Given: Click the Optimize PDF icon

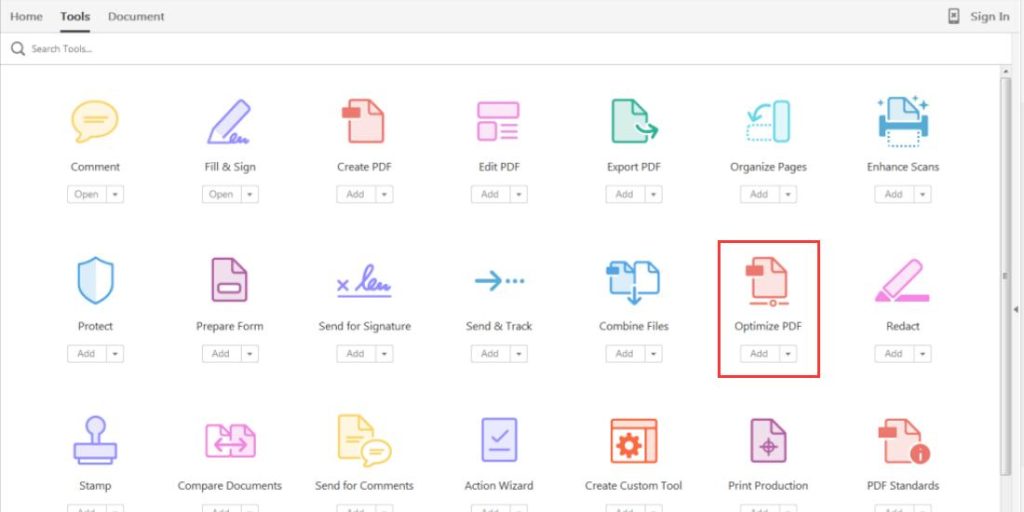Looking at the screenshot, I should tap(768, 281).
